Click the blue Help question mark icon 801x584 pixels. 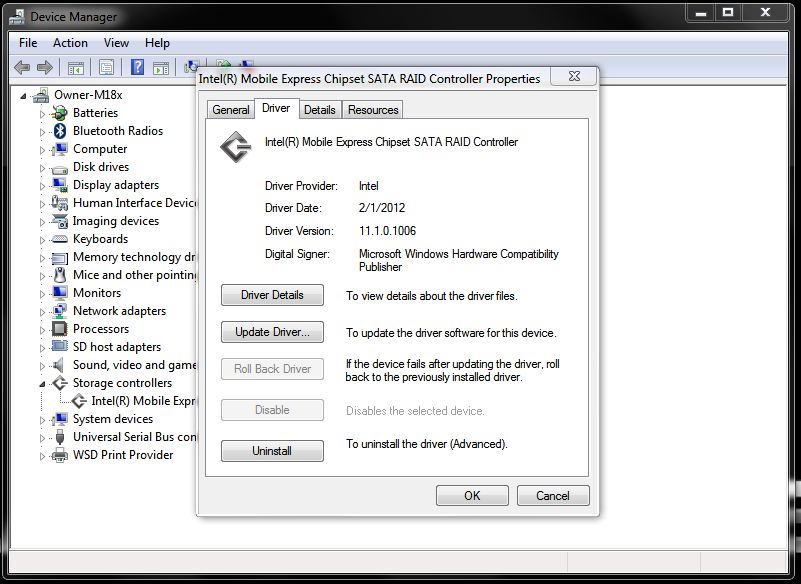(137, 67)
